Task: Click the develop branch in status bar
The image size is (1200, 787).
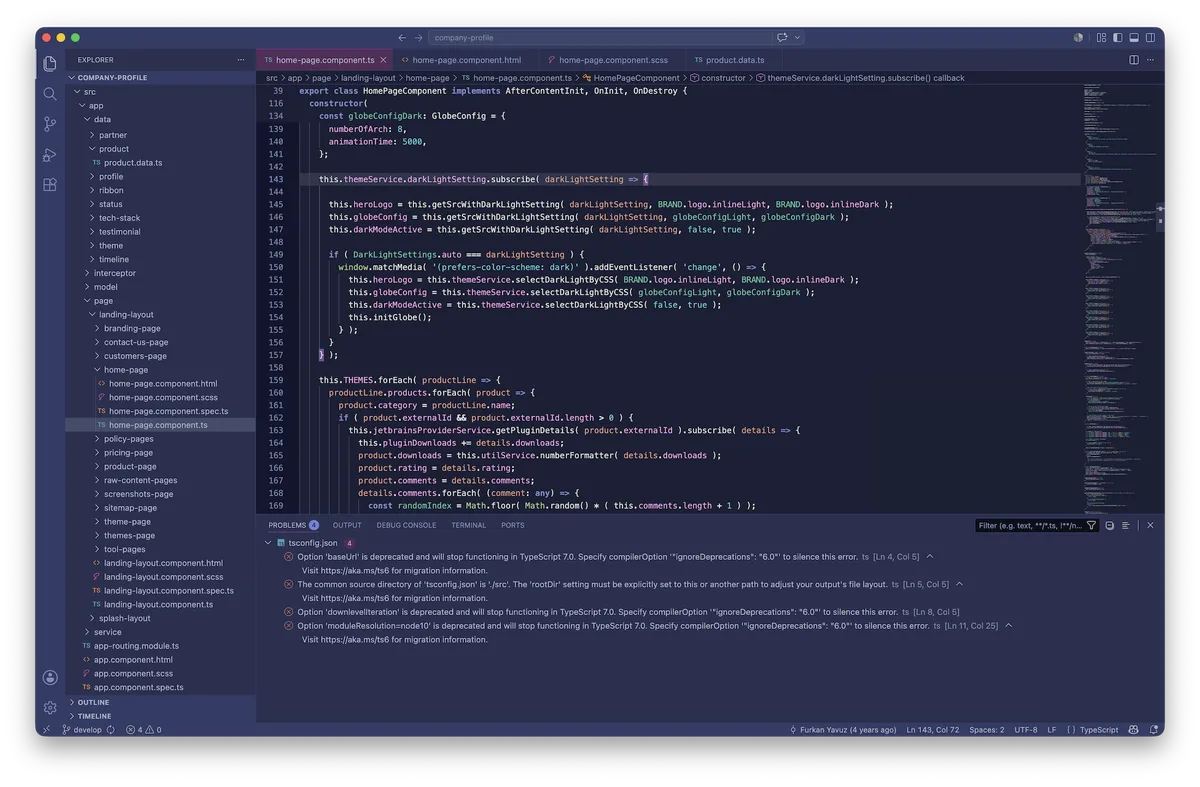Action: click(x=82, y=730)
